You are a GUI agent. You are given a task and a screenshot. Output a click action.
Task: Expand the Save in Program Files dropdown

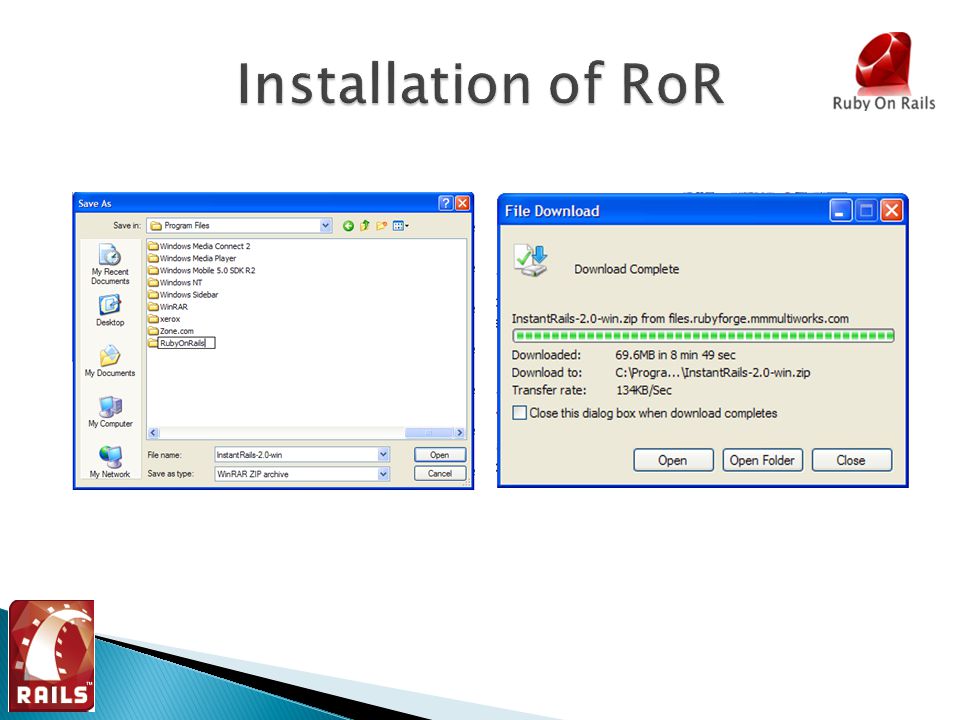click(x=326, y=226)
